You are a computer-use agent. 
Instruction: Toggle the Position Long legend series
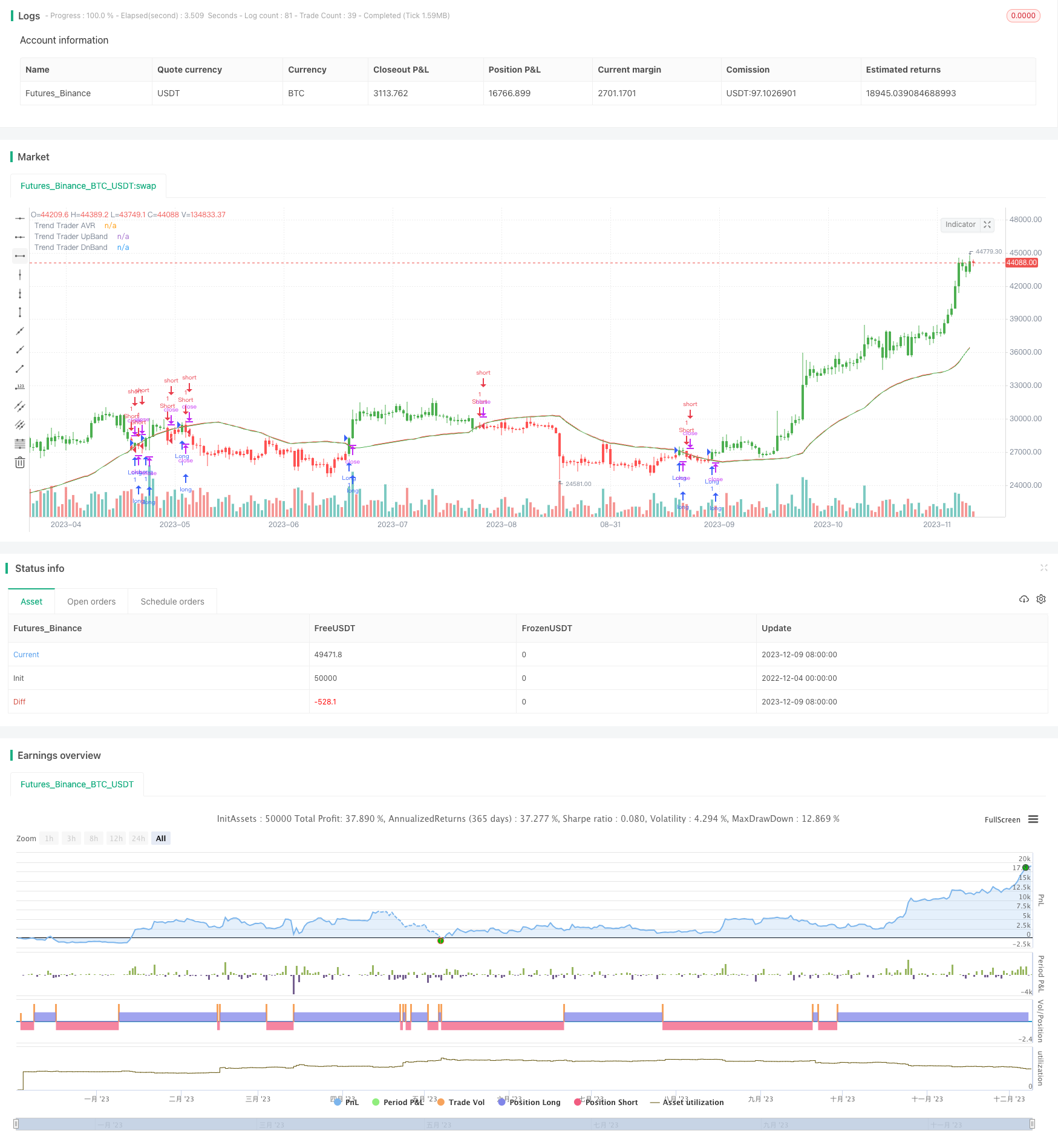(529, 1102)
